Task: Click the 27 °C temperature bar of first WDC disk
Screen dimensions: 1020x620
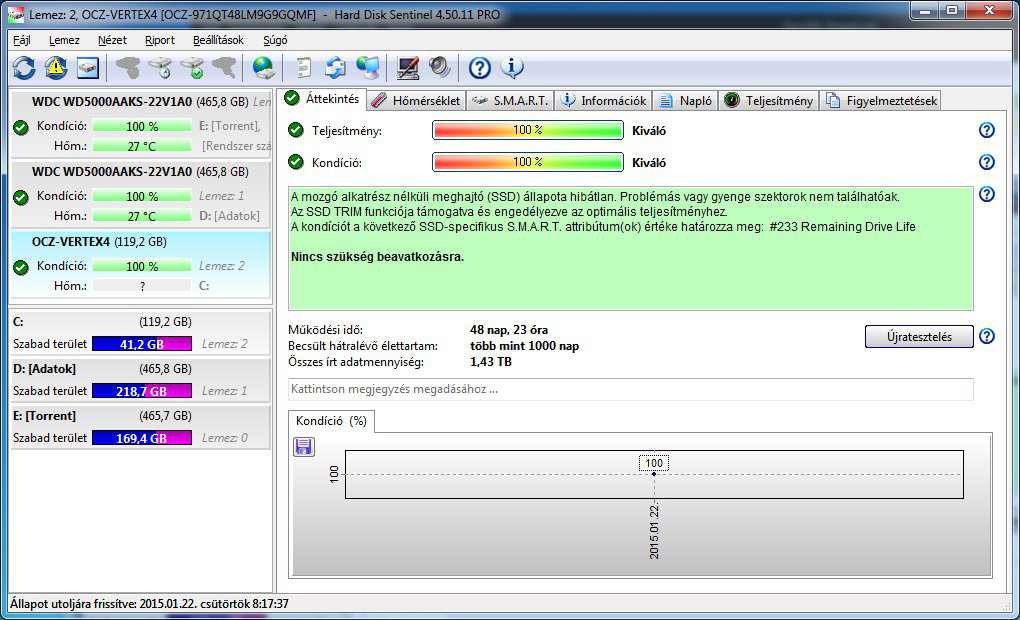Action: [x=142, y=146]
